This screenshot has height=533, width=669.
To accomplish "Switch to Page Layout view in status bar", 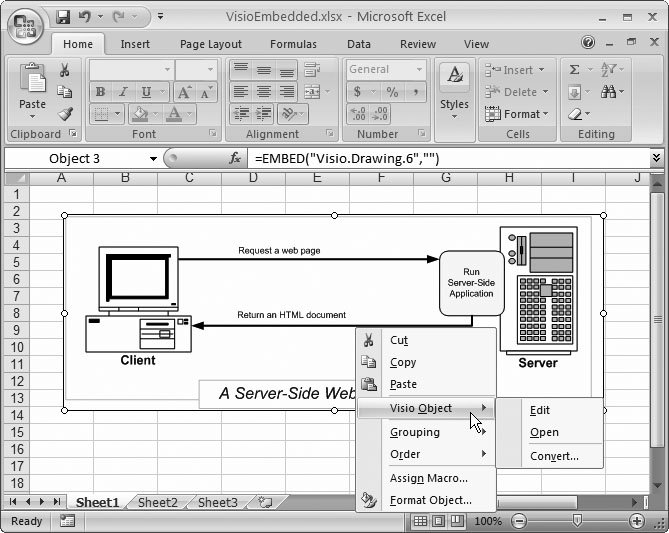I will pyautogui.click(x=440, y=521).
